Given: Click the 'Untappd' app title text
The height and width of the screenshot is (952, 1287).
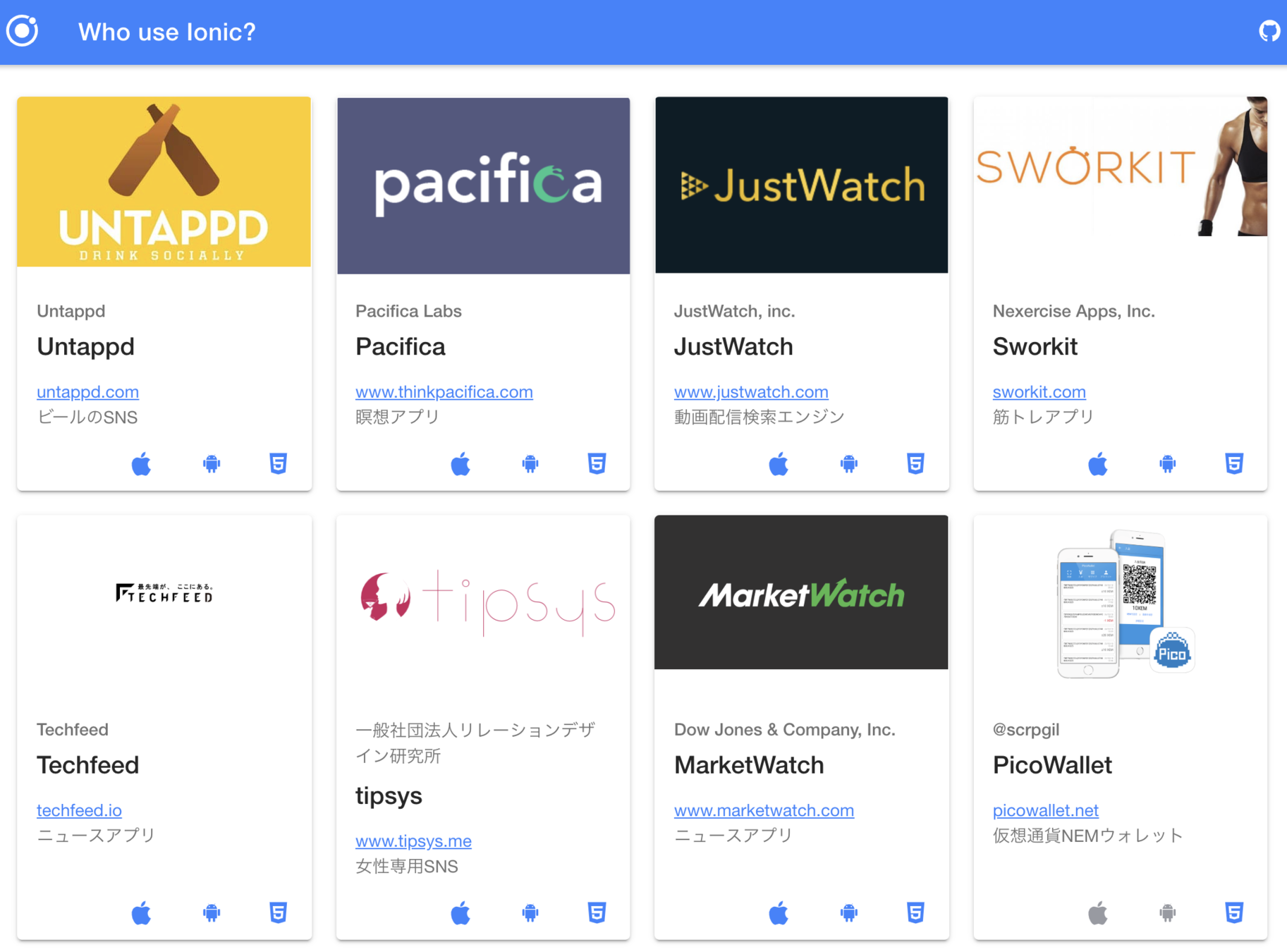Looking at the screenshot, I should pyautogui.click(x=85, y=346).
